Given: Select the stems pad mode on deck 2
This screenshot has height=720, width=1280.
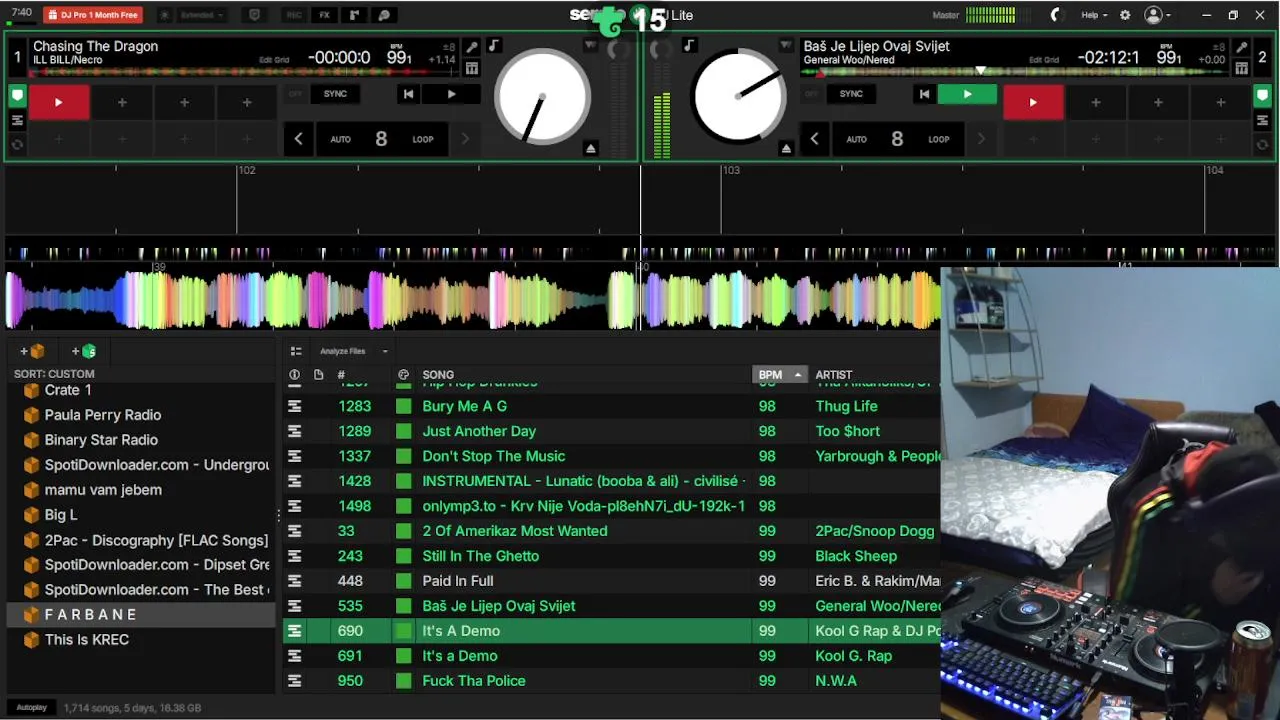Looking at the screenshot, I should (x=1262, y=121).
